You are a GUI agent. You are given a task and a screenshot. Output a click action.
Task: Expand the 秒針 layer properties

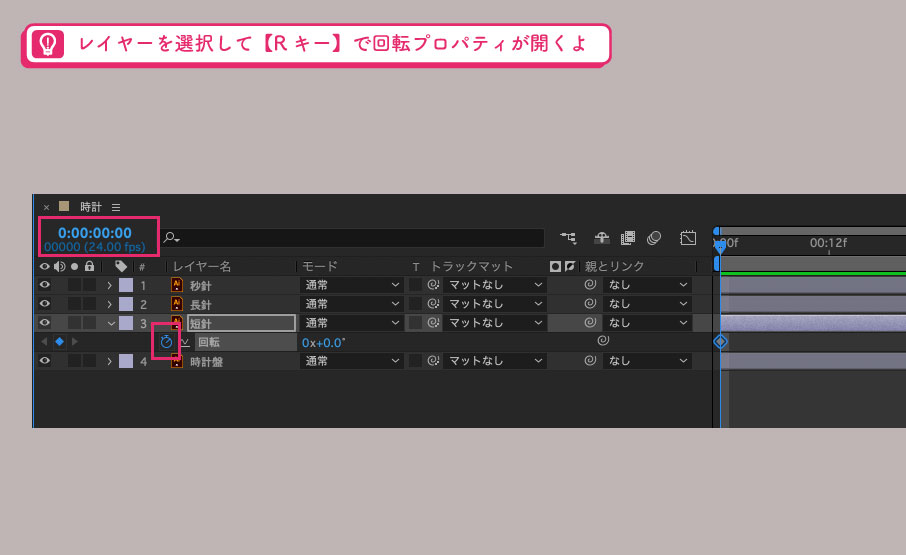pyautogui.click(x=109, y=285)
